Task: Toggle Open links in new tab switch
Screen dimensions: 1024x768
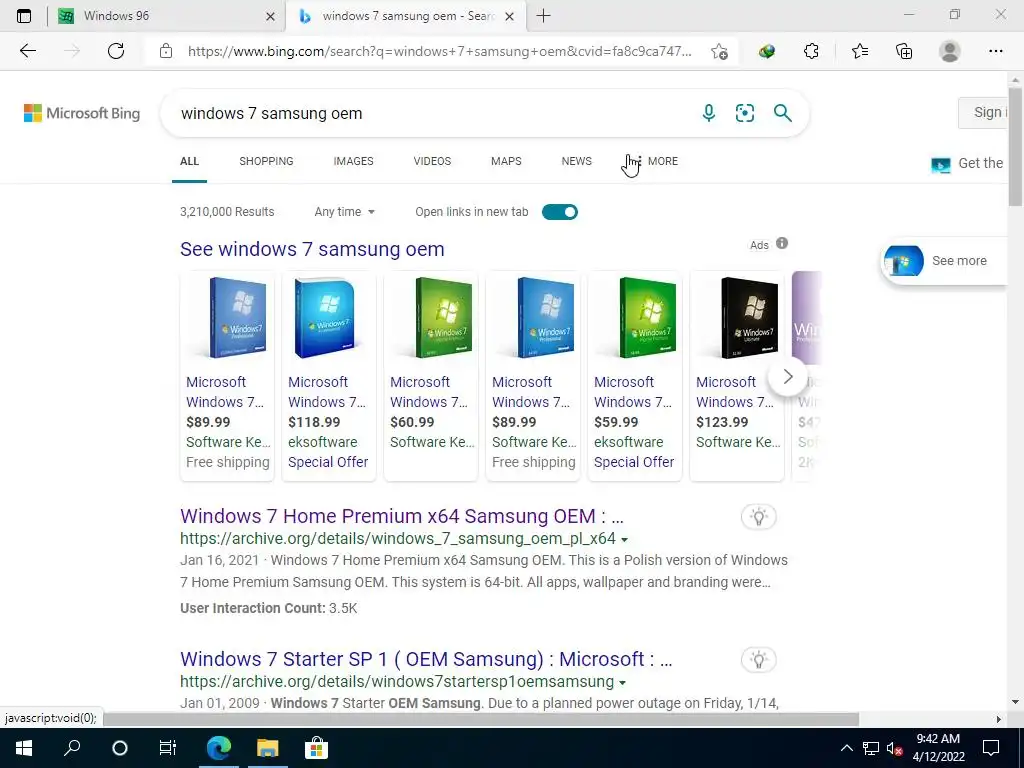Action: pyautogui.click(x=560, y=212)
